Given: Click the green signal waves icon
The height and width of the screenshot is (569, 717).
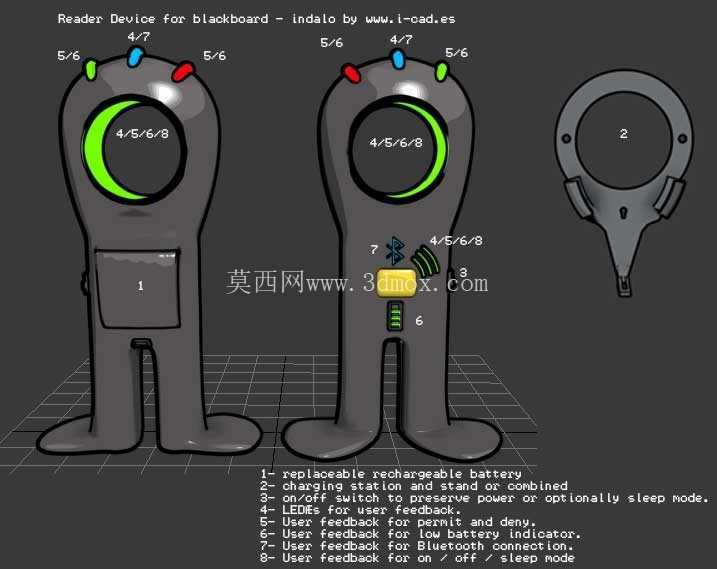Looking at the screenshot, I should (425, 262).
